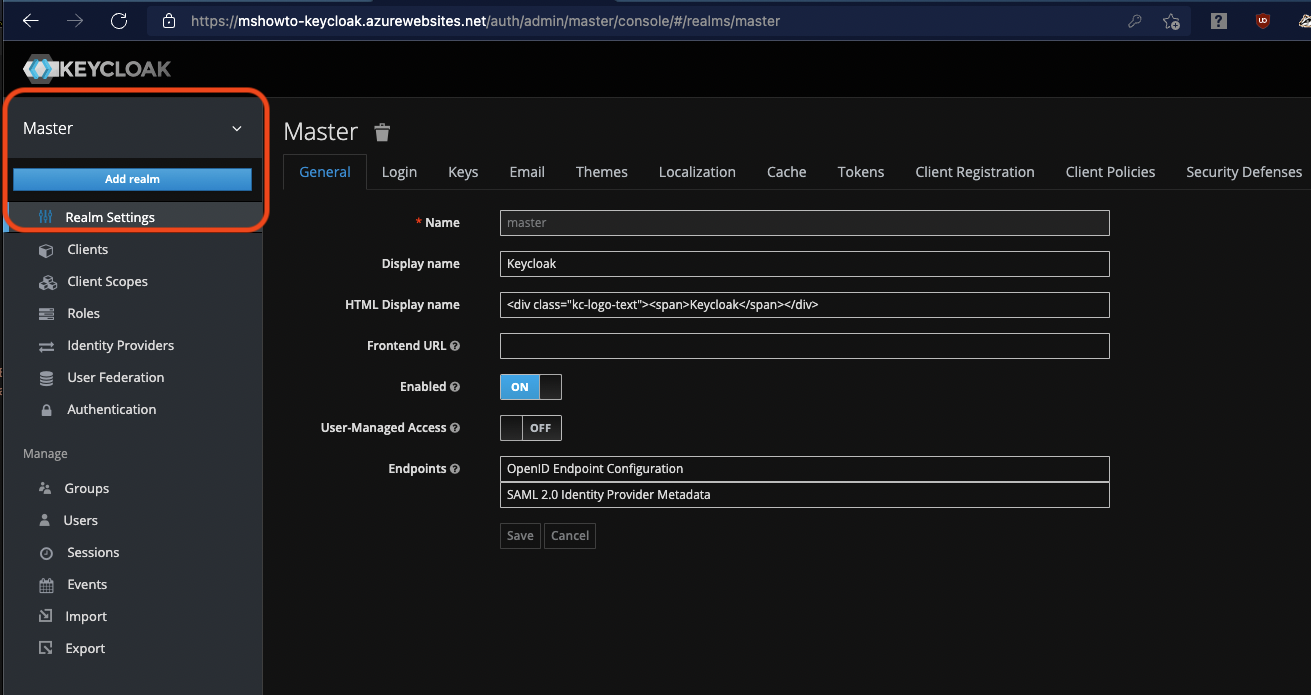Open the Email tab
Image resolution: width=1311 pixels, height=695 pixels.
pos(527,172)
